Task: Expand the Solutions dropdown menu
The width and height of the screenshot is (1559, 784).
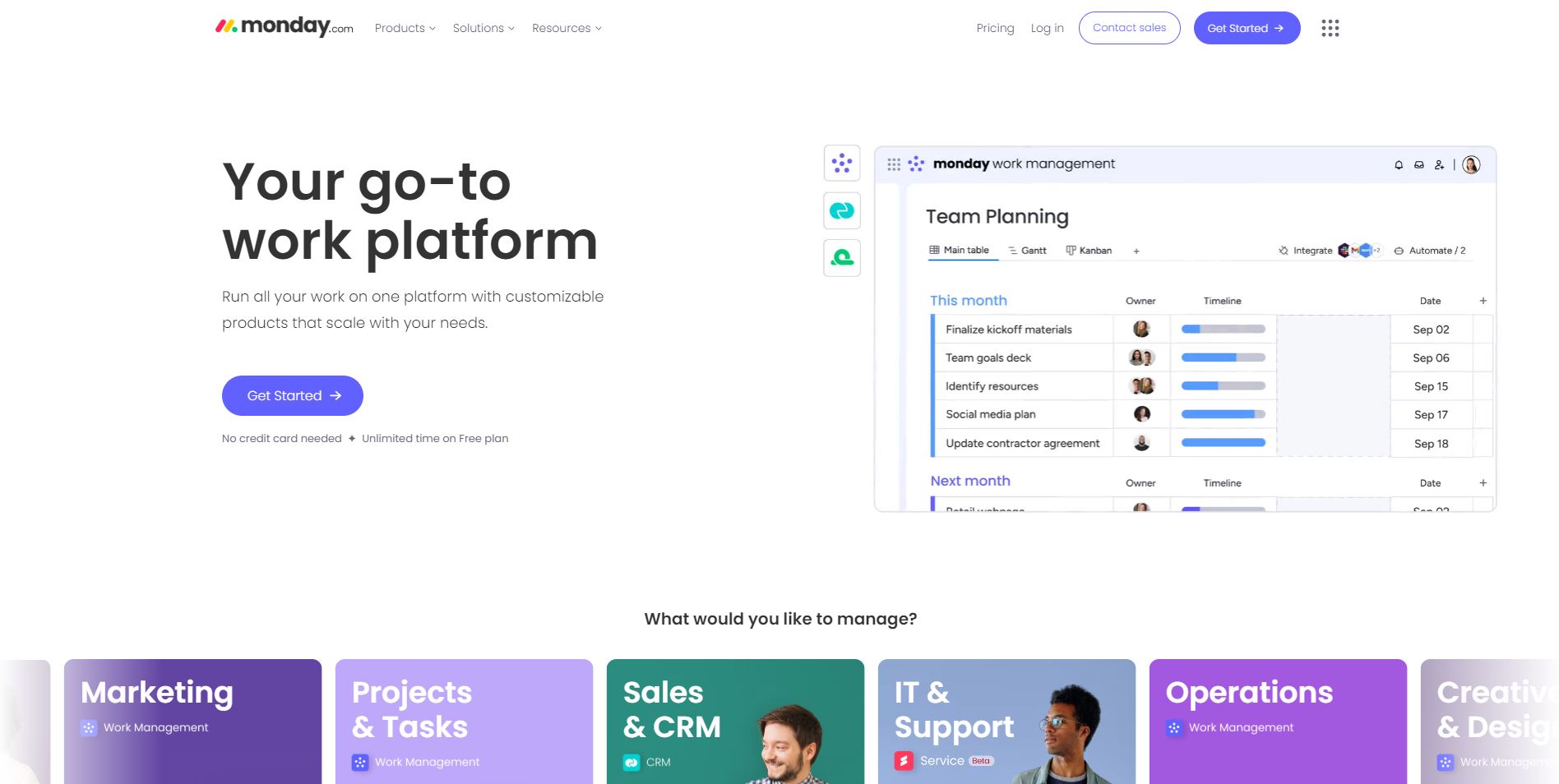Action: tap(483, 28)
